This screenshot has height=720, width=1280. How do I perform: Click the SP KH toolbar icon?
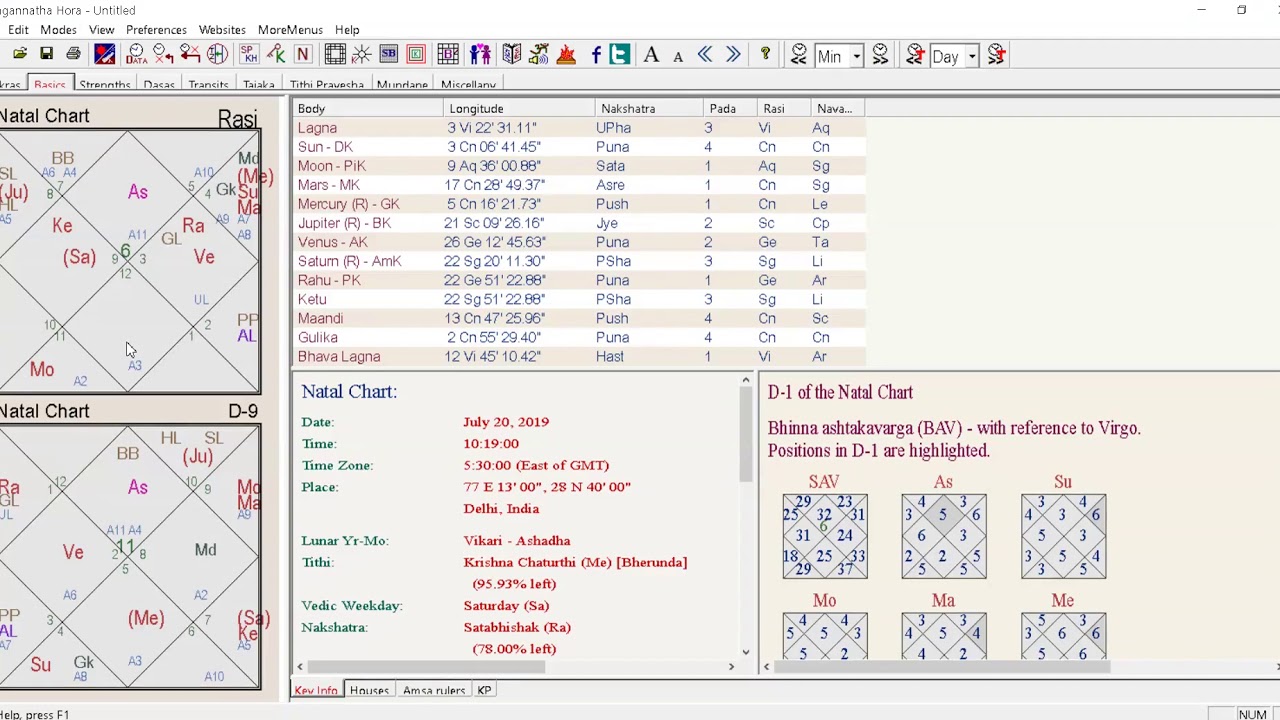click(x=248, y=55)
